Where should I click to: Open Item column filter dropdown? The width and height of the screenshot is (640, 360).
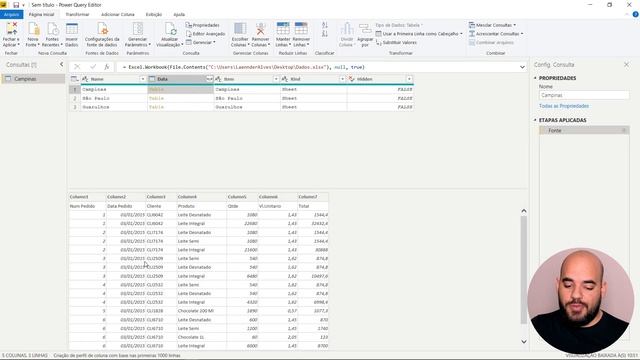pos(276,79)
